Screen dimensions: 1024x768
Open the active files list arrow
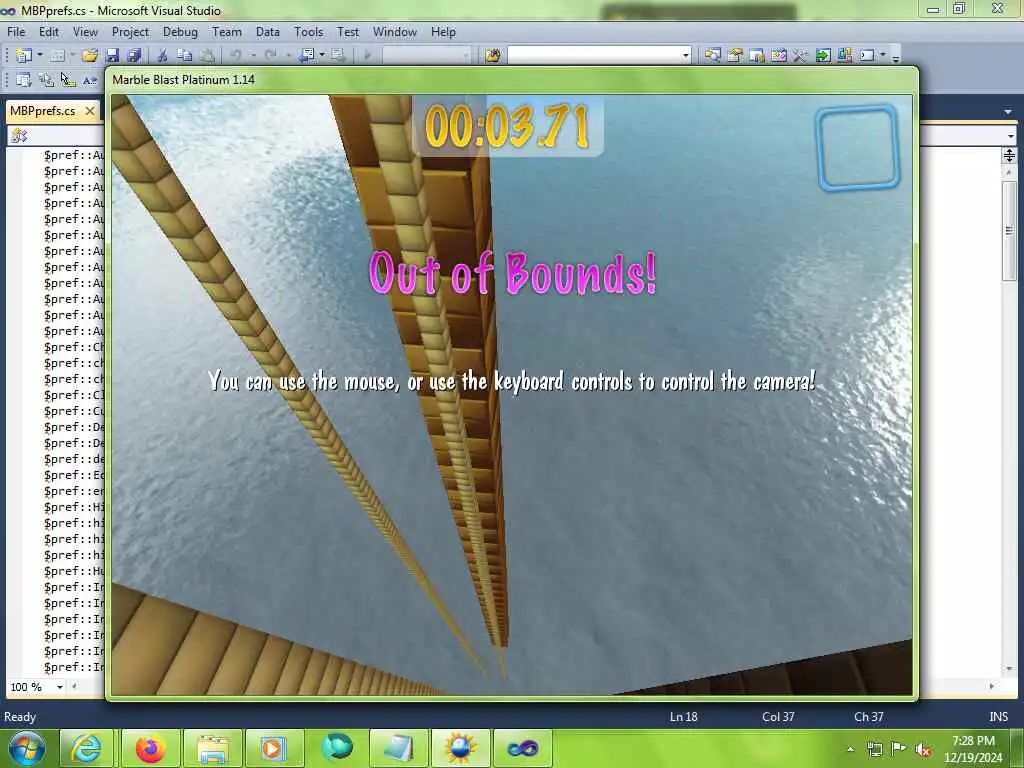pyautogui.click(x=1008, y=112)
